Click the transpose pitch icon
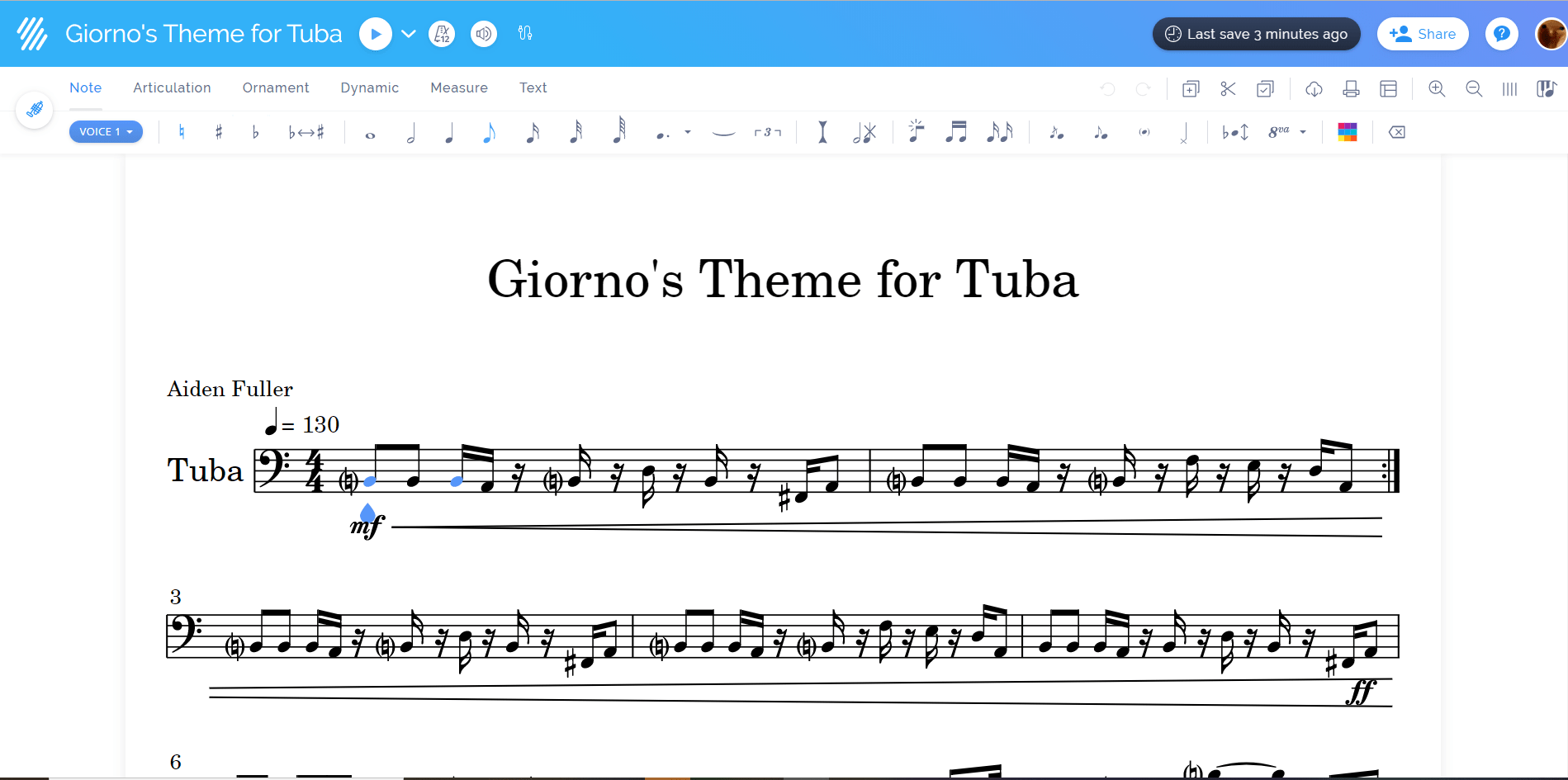This screenshot has width=1568, height=780. coord(1235,132)
